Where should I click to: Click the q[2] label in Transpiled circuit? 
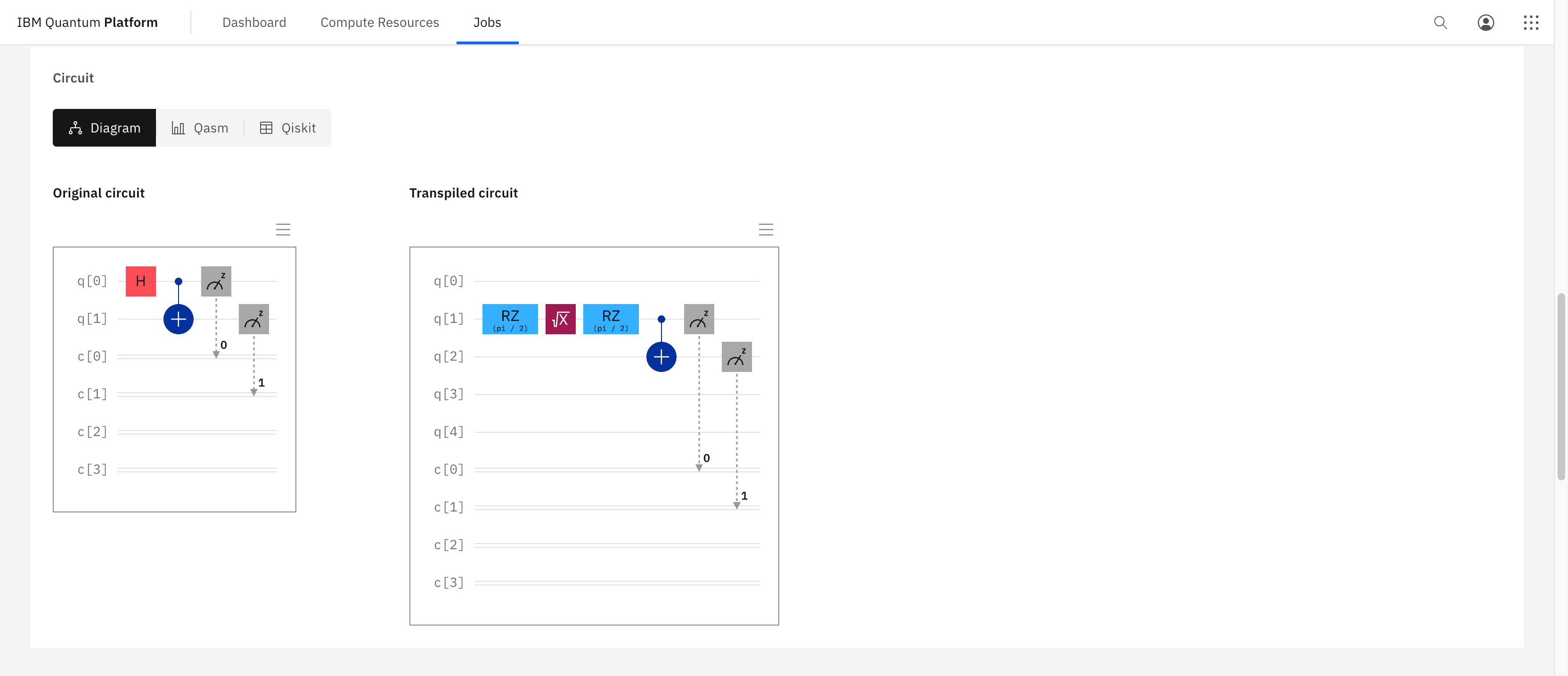(449, 357)
